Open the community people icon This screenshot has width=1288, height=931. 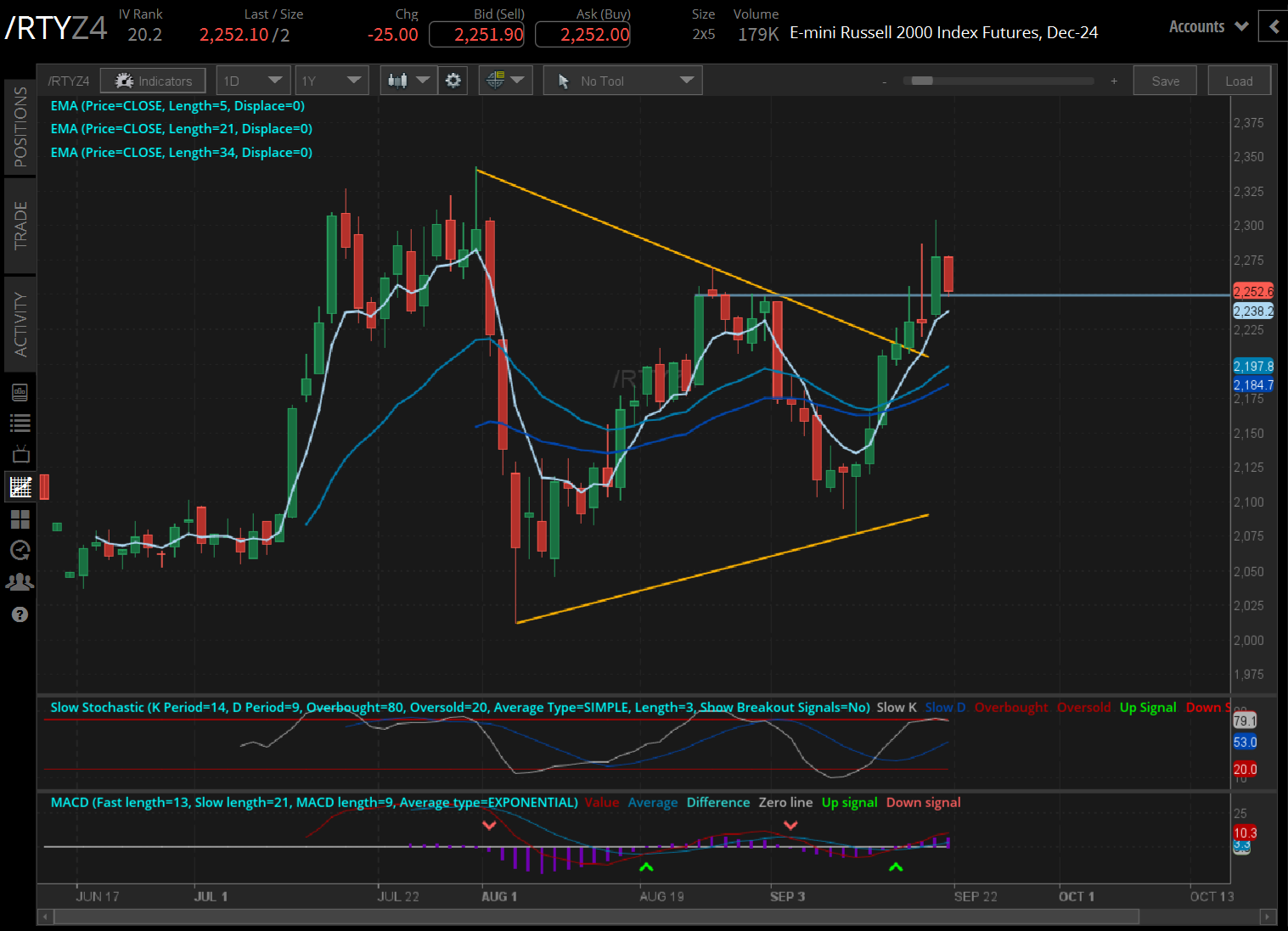click(20, 582)
